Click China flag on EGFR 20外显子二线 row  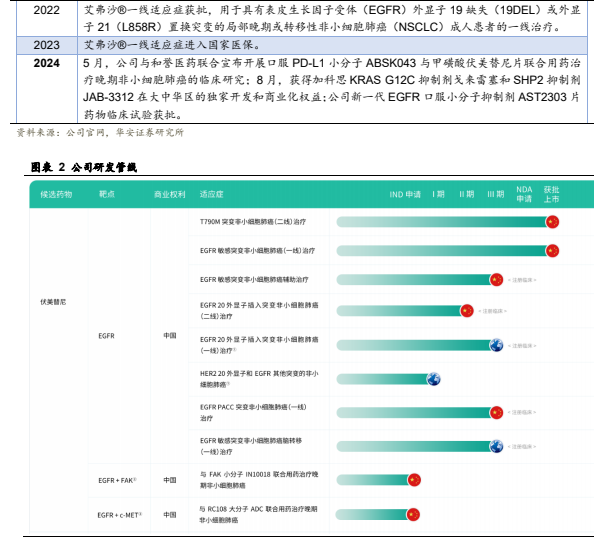point(467,311)
